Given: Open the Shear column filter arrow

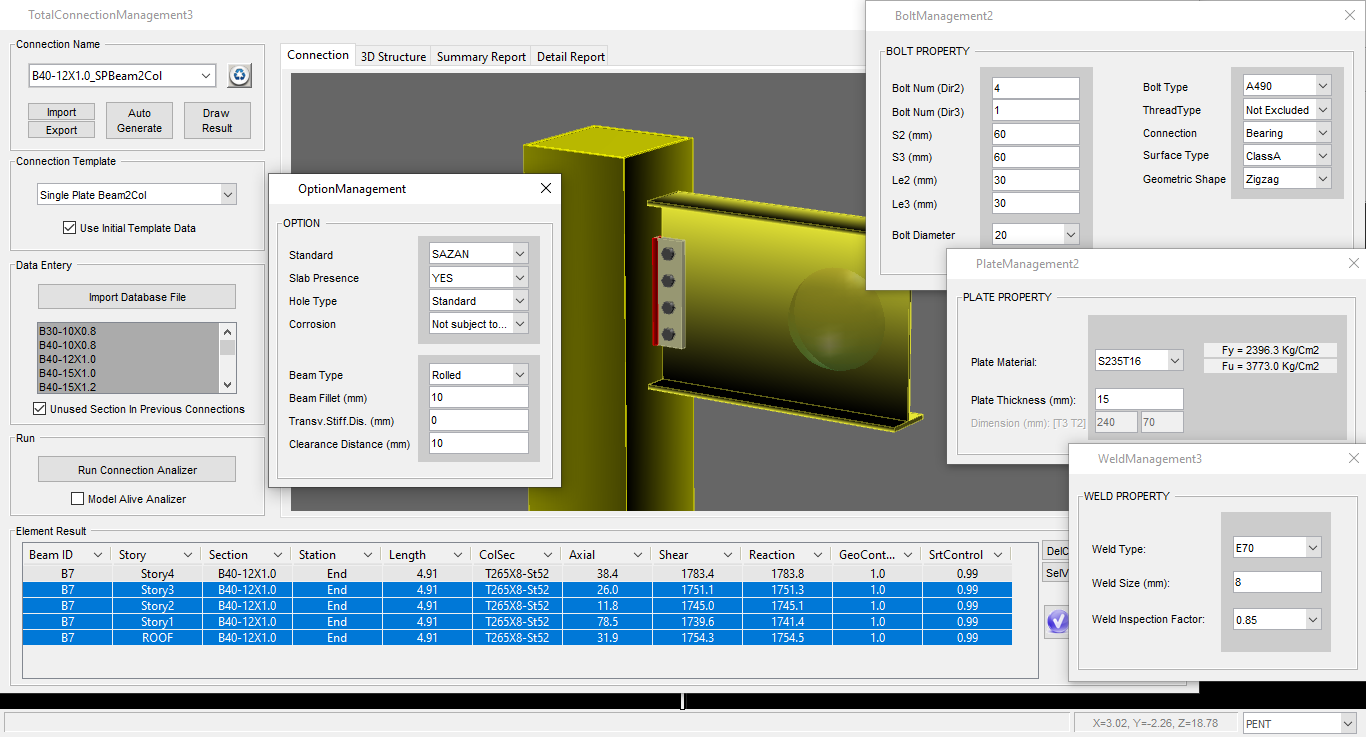Looking at the screenshot, I should point(728,555).
